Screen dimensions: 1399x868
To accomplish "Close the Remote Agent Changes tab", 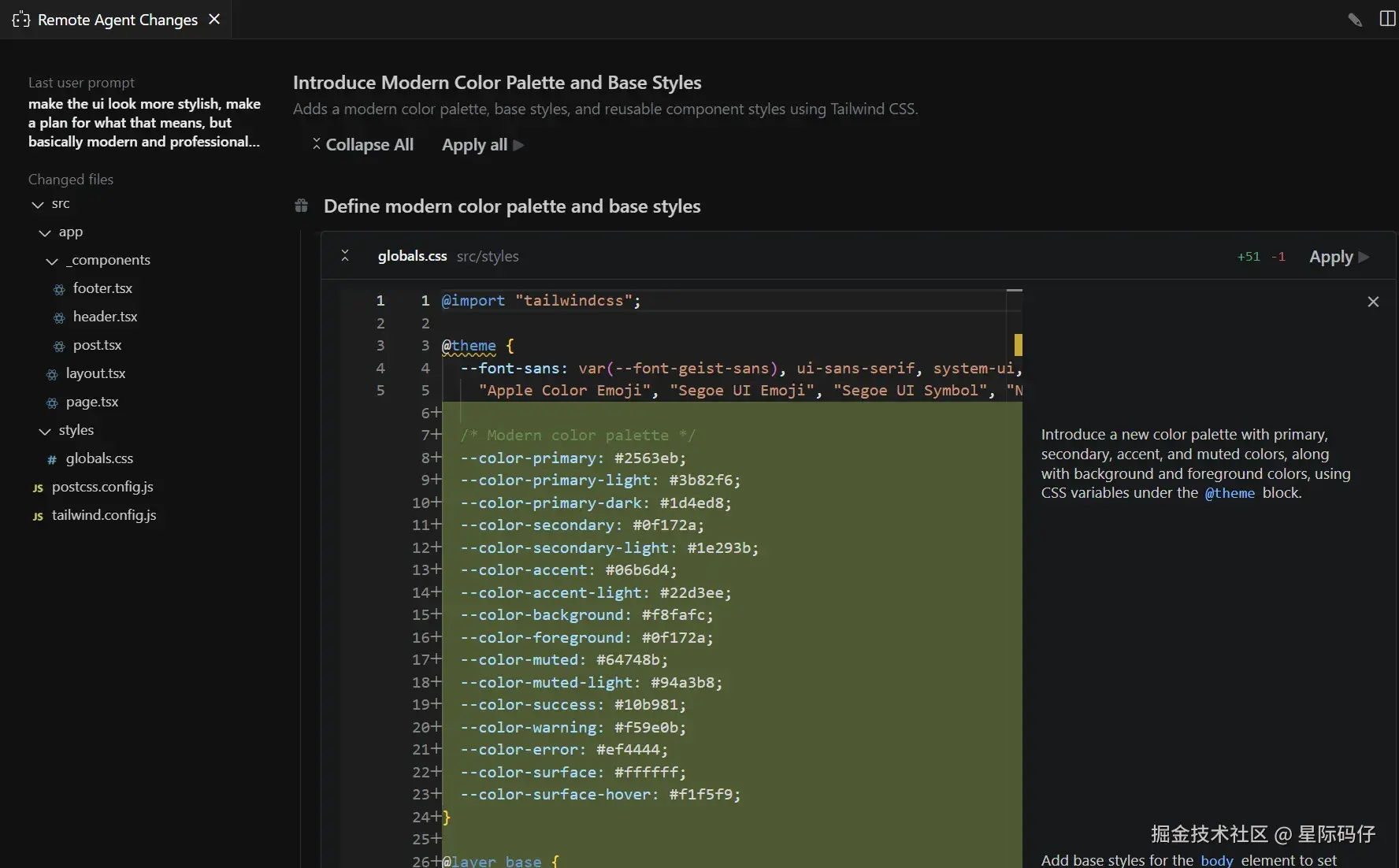I will 214,20.
